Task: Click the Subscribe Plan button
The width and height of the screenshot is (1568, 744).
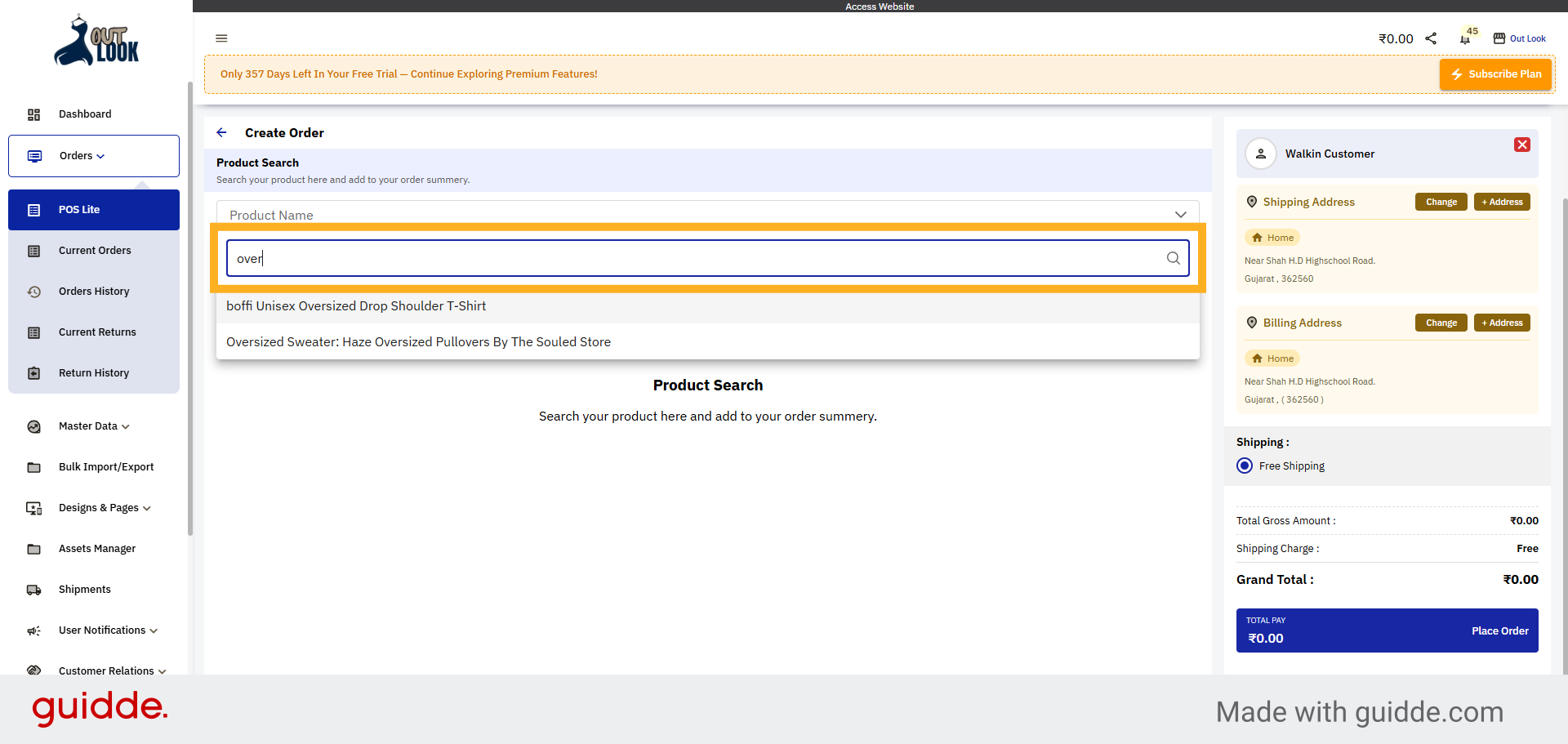Action: [1495, 74]
